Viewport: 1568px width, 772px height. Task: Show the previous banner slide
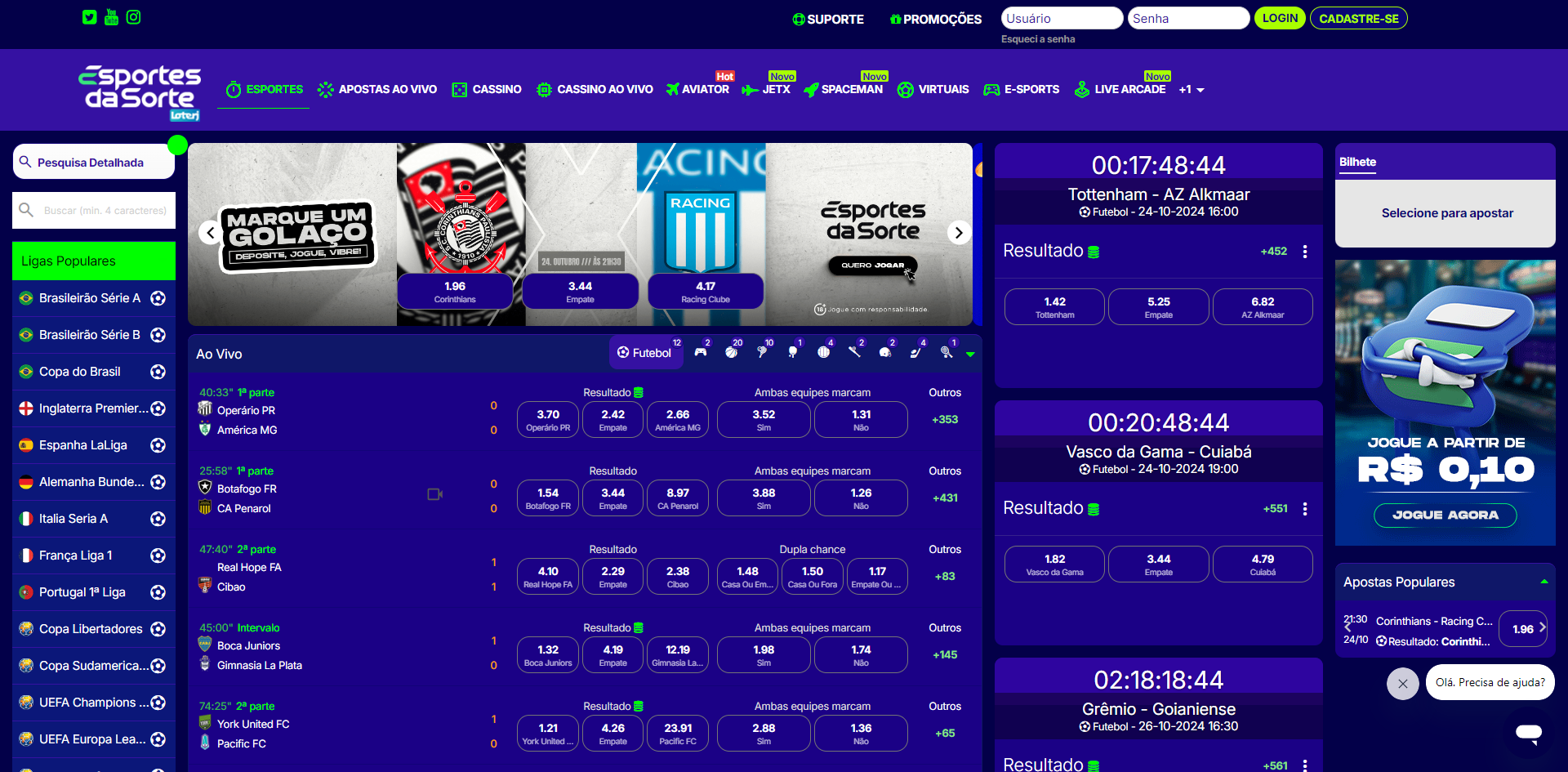[x=210, y=233]
